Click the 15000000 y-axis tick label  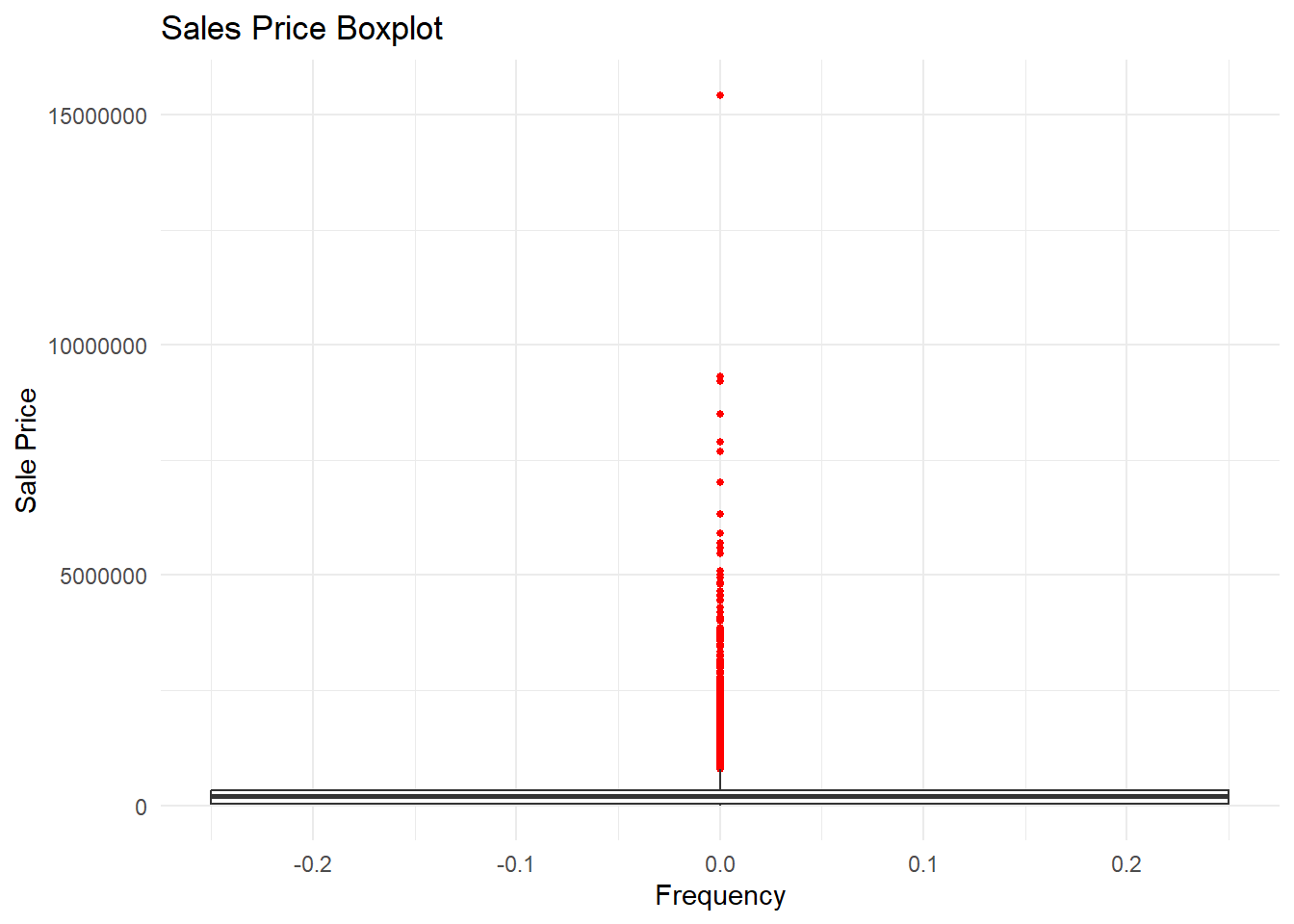tap(97, 116)
